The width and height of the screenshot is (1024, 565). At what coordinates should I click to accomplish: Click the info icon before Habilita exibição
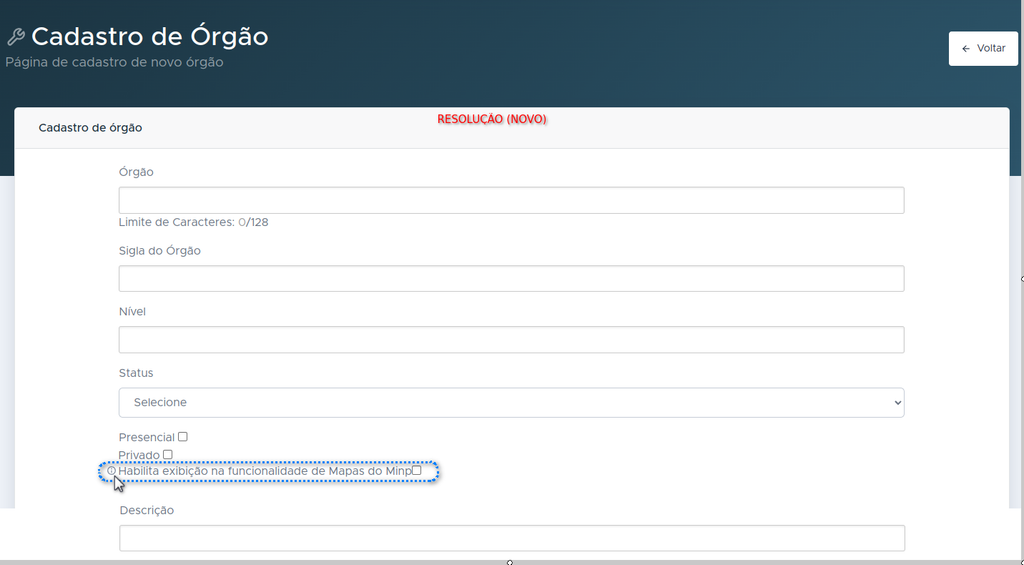point(112,470)
